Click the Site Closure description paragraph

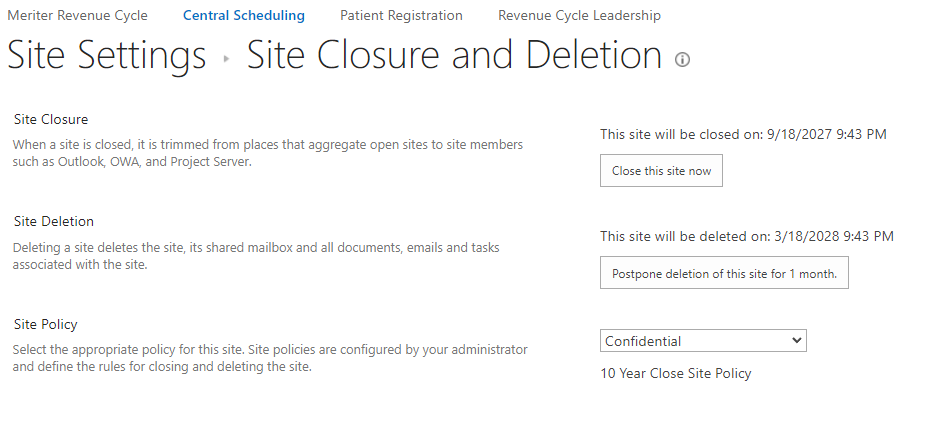(x=268, y=153)
